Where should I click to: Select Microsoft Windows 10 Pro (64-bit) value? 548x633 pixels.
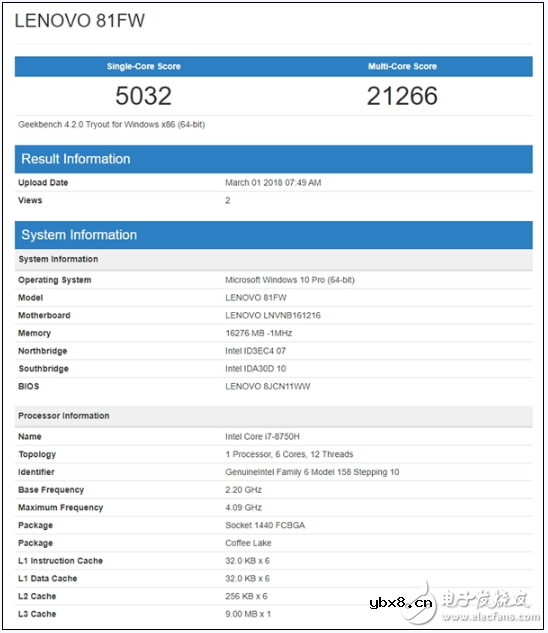tap(290, 280)
